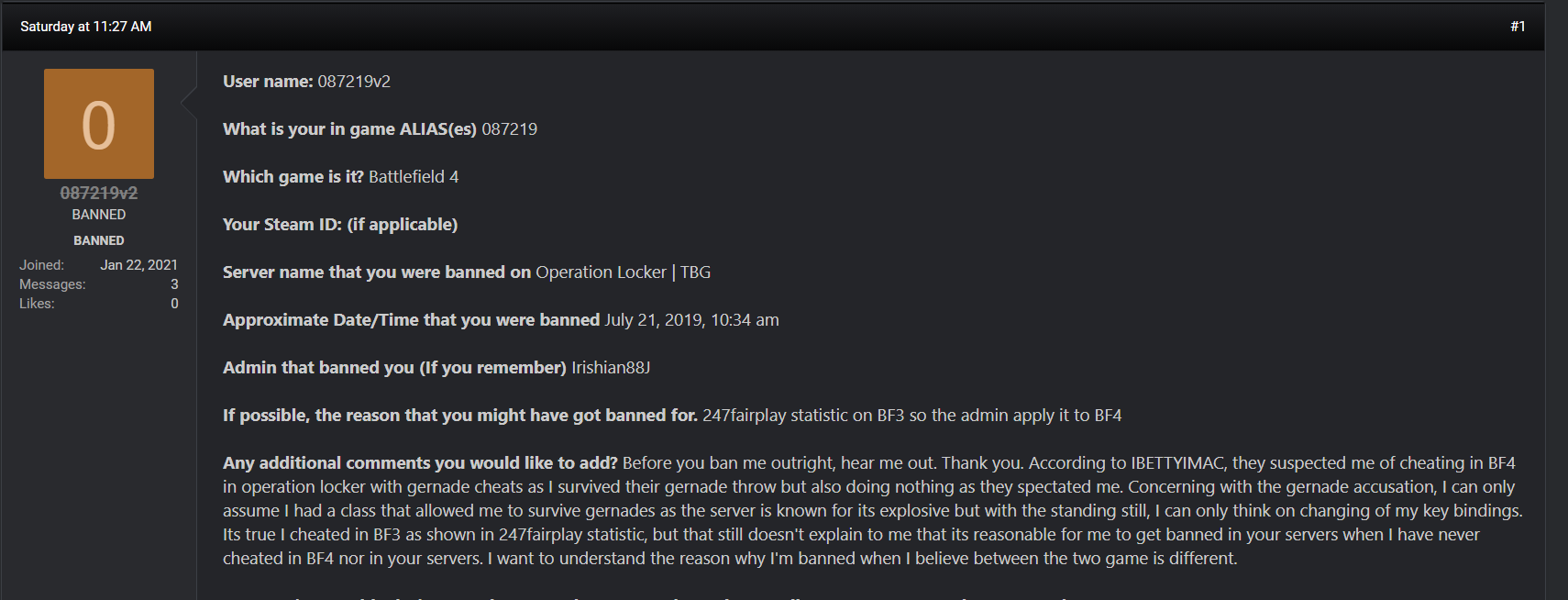This screenshot has width=1568, height=600.
Task: Select the bold BANNED badge above Joined
Action: click(99, 240)
